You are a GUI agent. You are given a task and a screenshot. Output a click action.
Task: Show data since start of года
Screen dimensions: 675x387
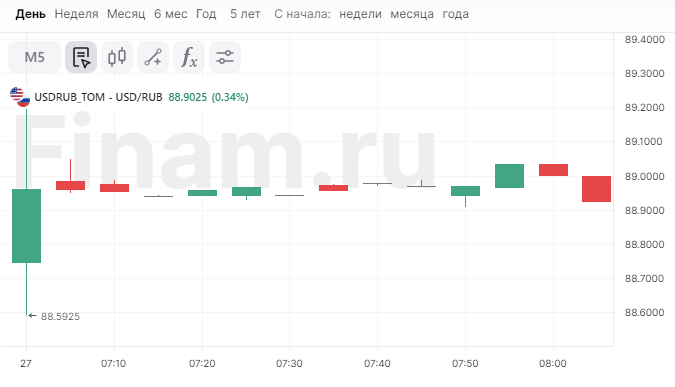click(455, 14)
